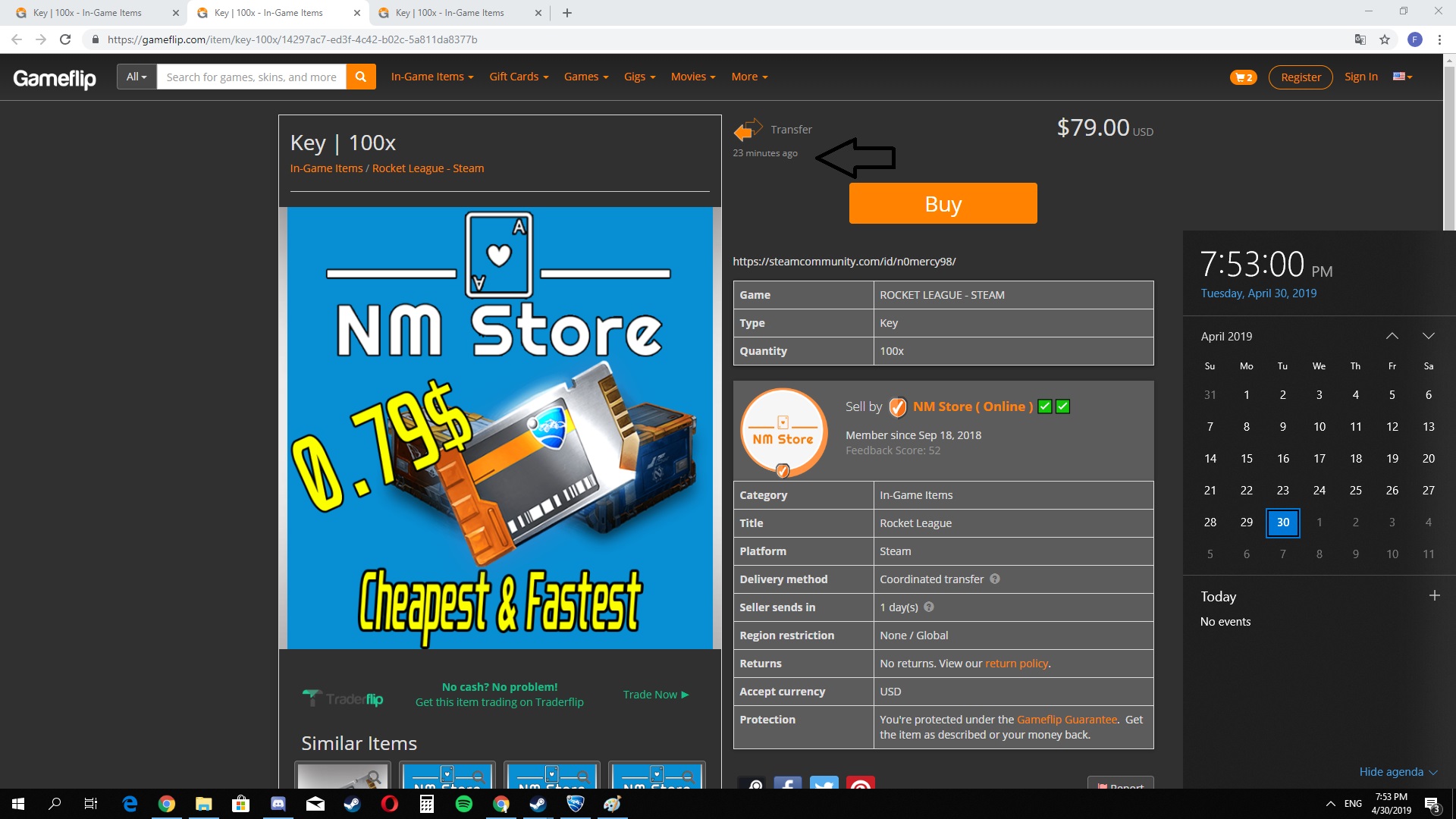This screenshot has width=1456, height=819.
Task: Launch Discord from the taskbar
Action: pos(278,804)
